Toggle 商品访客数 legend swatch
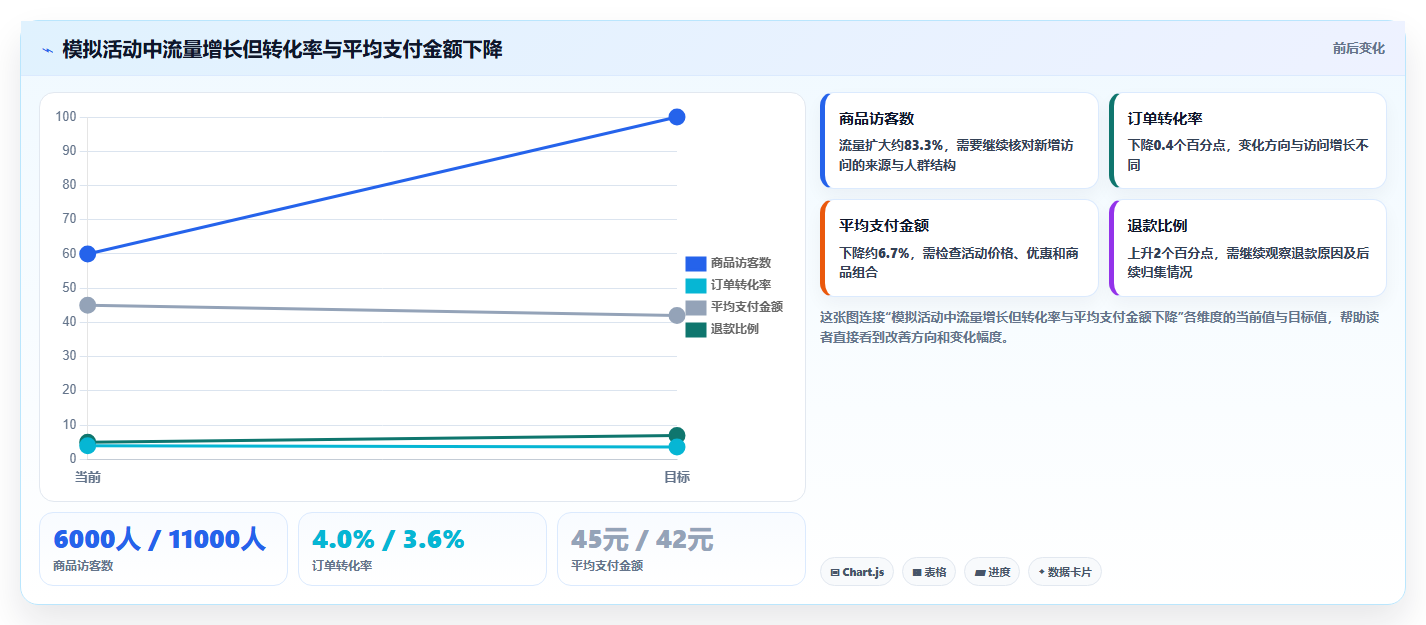The width and height of the screenshot is (1426, 625). 695,263
